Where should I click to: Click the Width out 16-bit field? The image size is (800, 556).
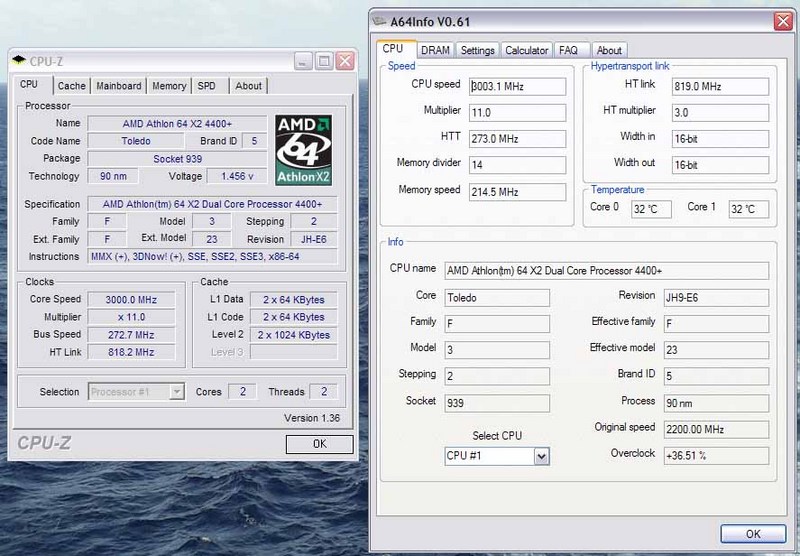click(720, 165)
